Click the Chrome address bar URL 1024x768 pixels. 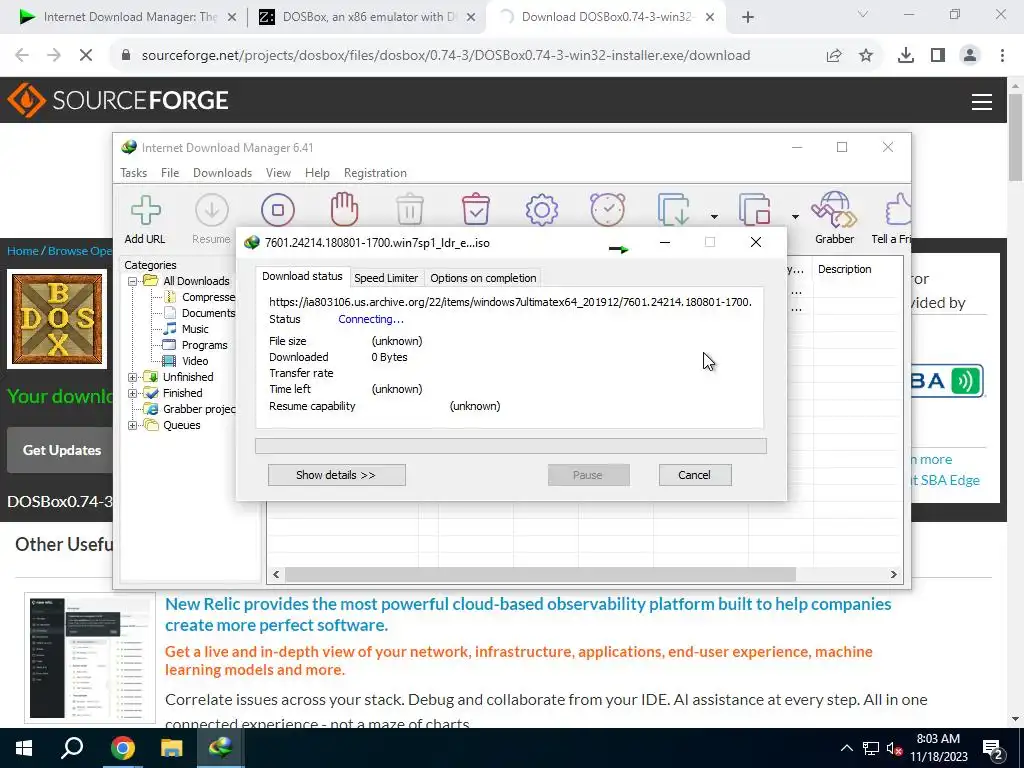pyautogui.click(x=445, y=56)
